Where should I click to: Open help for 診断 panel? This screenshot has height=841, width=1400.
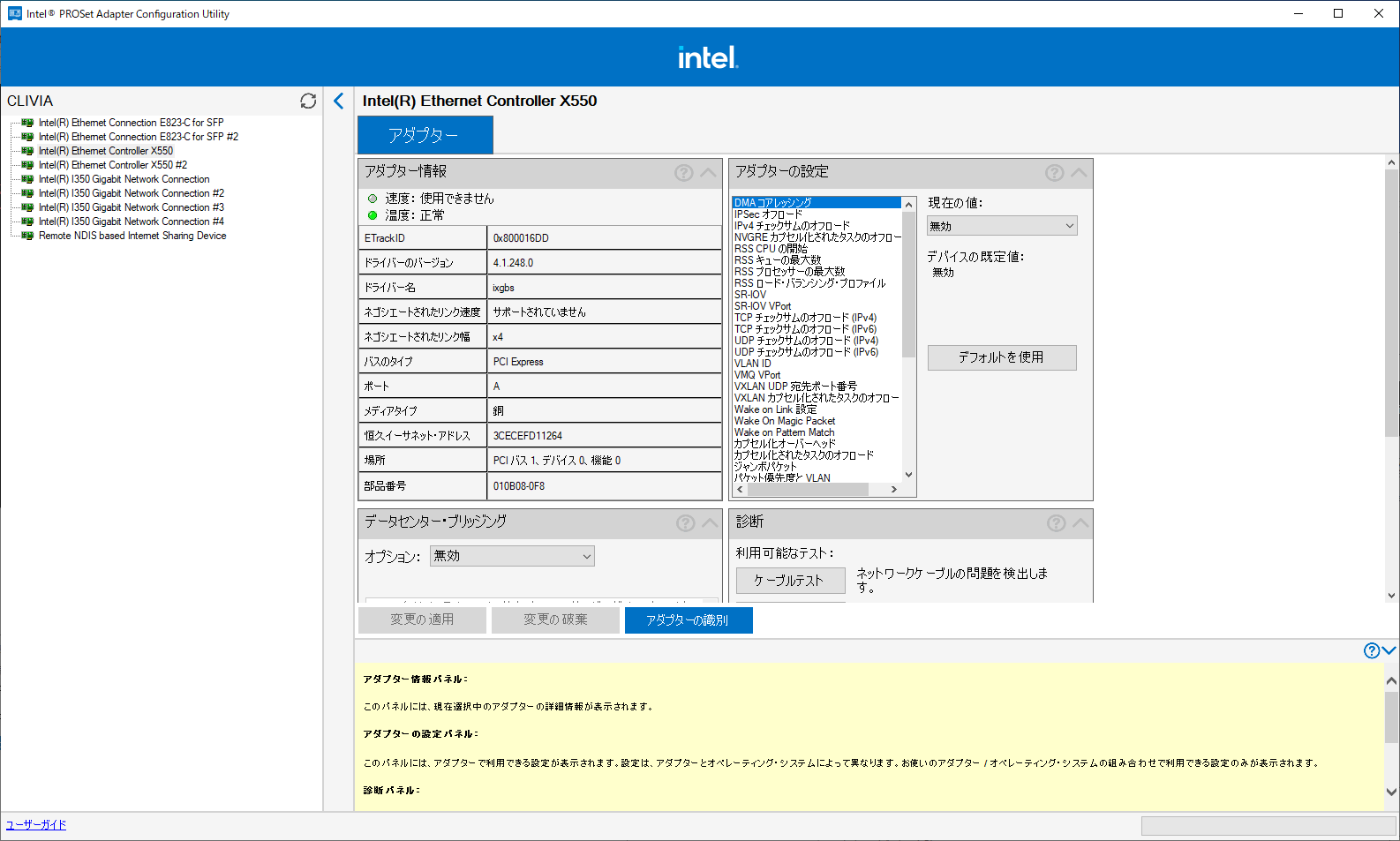point(1057,523)
